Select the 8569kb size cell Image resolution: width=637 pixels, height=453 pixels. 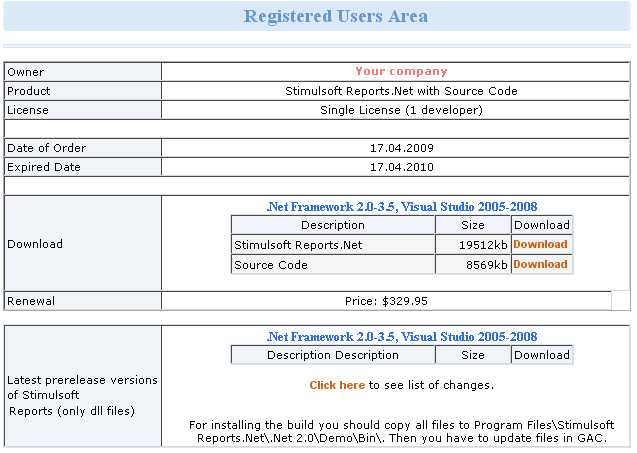pos(473,264)
